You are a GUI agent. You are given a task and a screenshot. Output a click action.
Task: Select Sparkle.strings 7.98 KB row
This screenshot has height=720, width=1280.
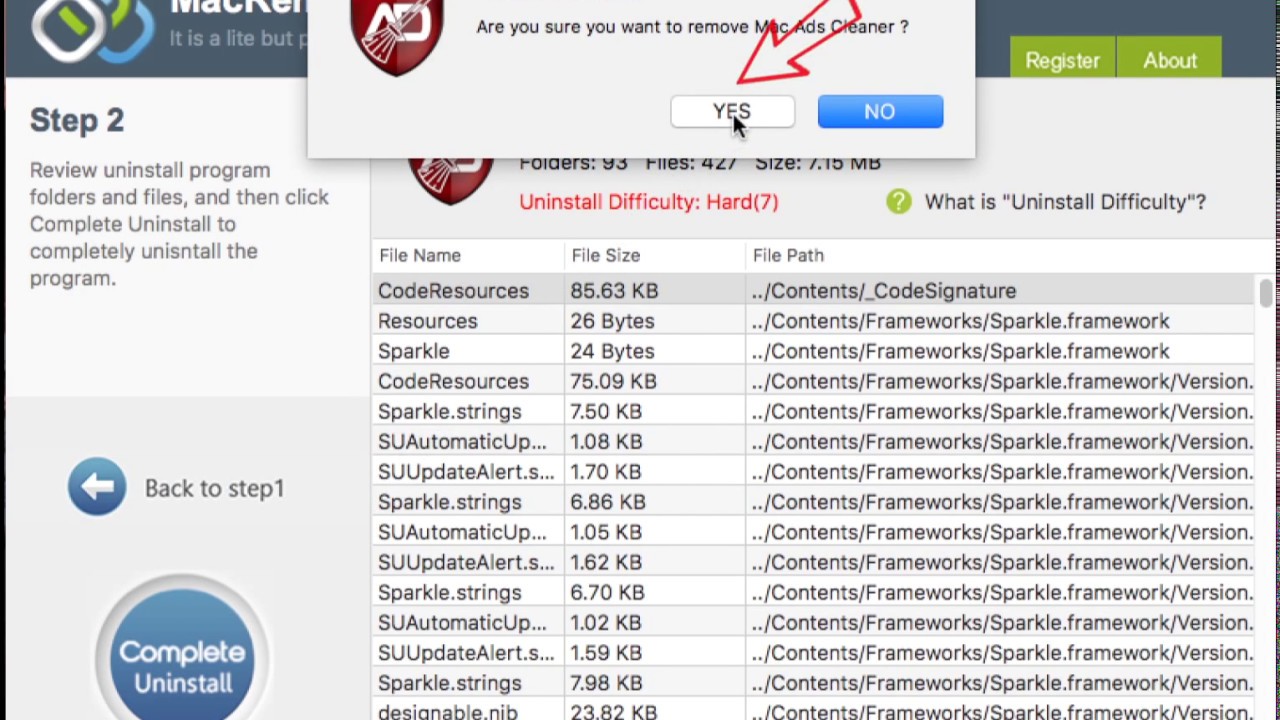point(815,683)
